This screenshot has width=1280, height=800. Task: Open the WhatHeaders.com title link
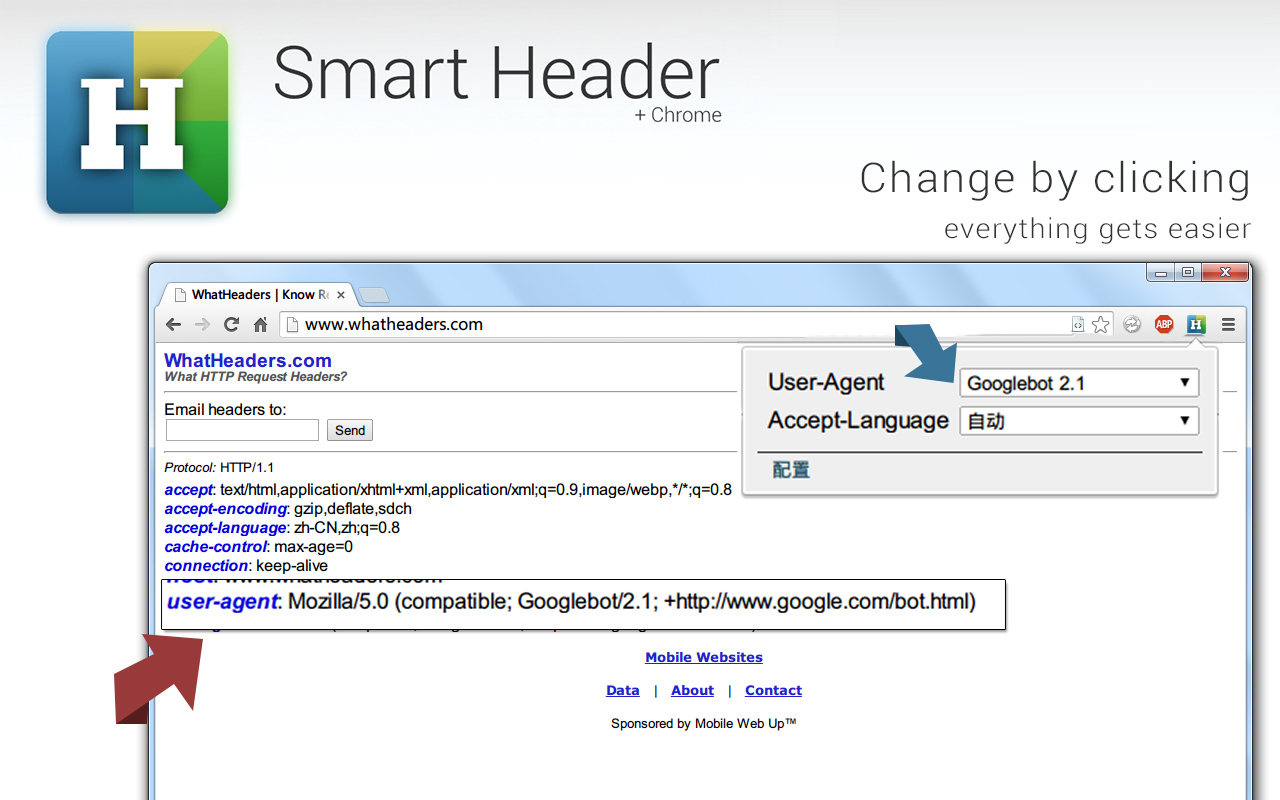click(248, 360)
